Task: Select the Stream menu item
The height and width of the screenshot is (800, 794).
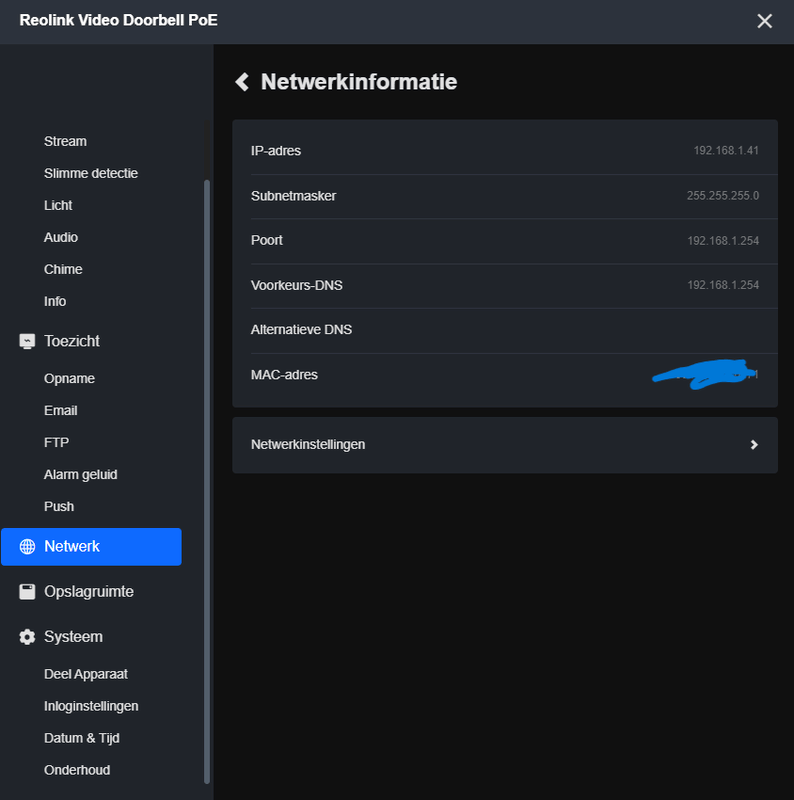Action: [65, 141]
